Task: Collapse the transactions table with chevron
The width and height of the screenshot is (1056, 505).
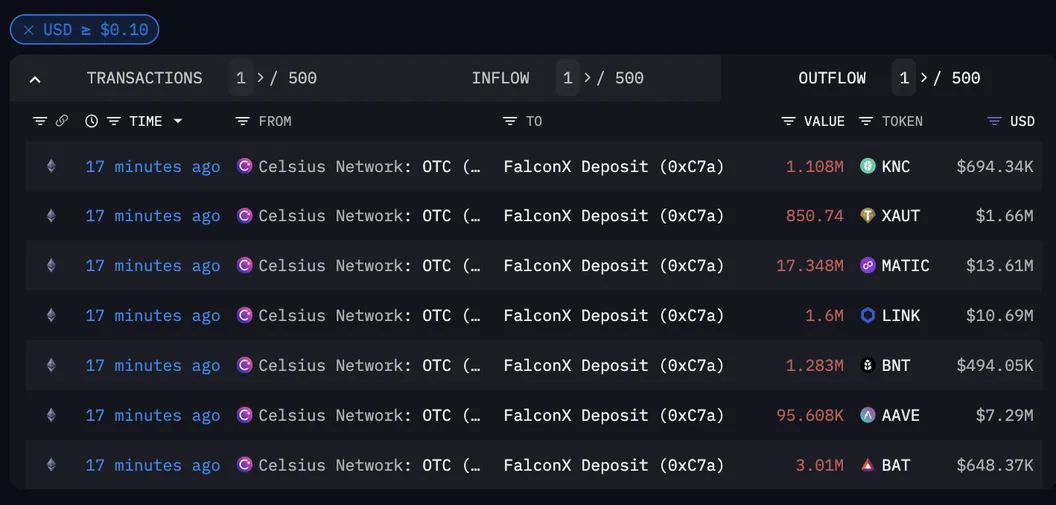Action: pyautogui.click(x=35, y=79)
